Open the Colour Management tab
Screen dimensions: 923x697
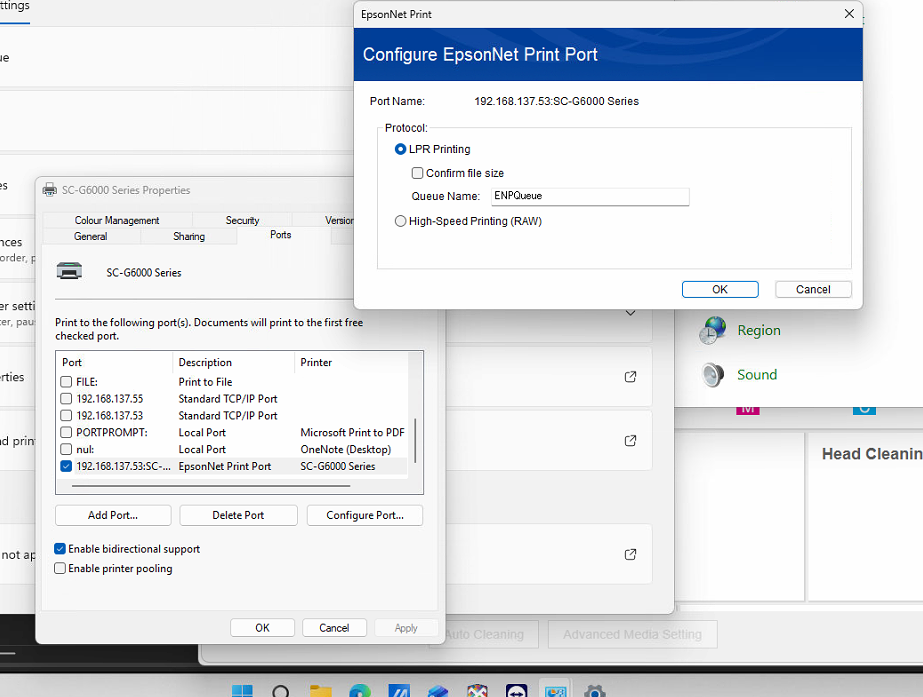point(117,220)
